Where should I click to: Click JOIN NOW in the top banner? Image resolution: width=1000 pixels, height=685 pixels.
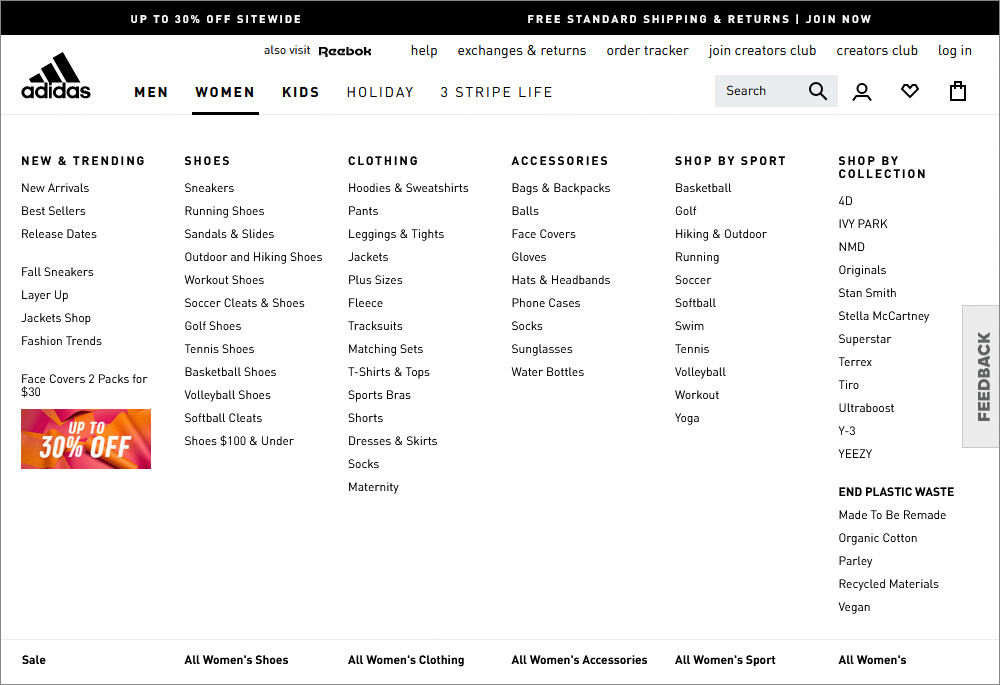839,19
